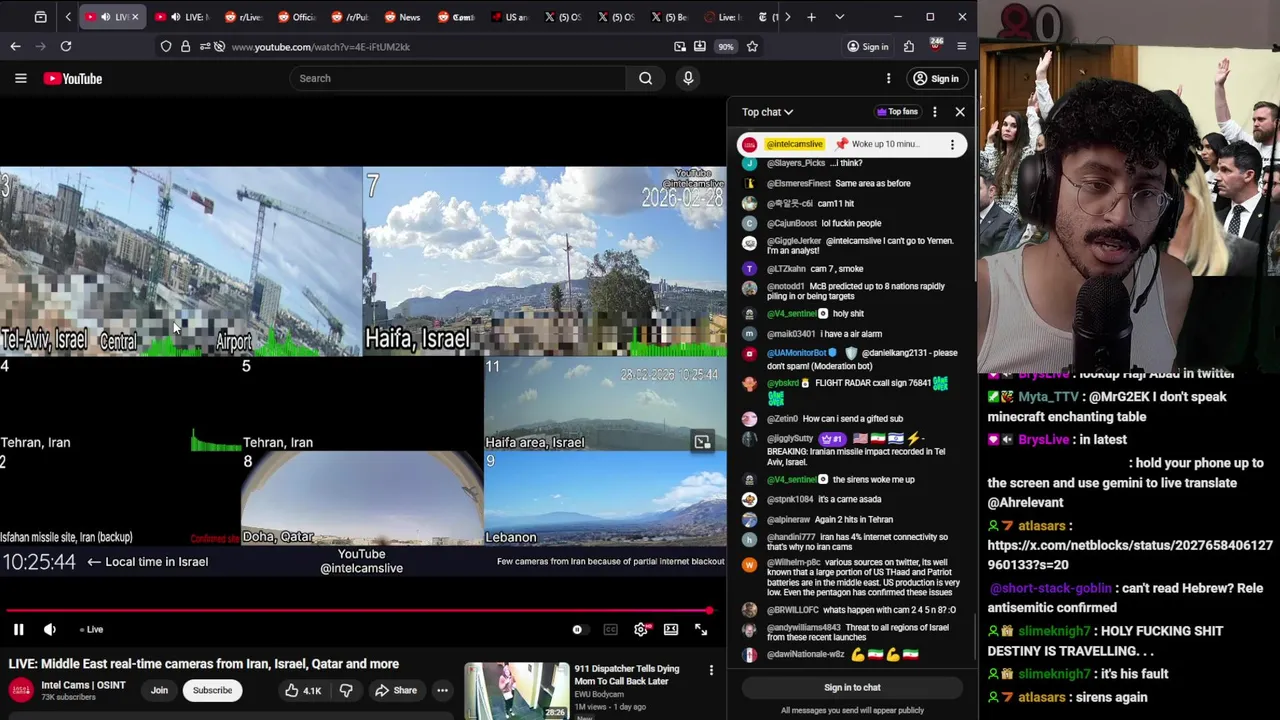Switch to the r/Live Reddit tab
Screen dimensions: 1280x720
pyautogui.click(x=243, y=17)
